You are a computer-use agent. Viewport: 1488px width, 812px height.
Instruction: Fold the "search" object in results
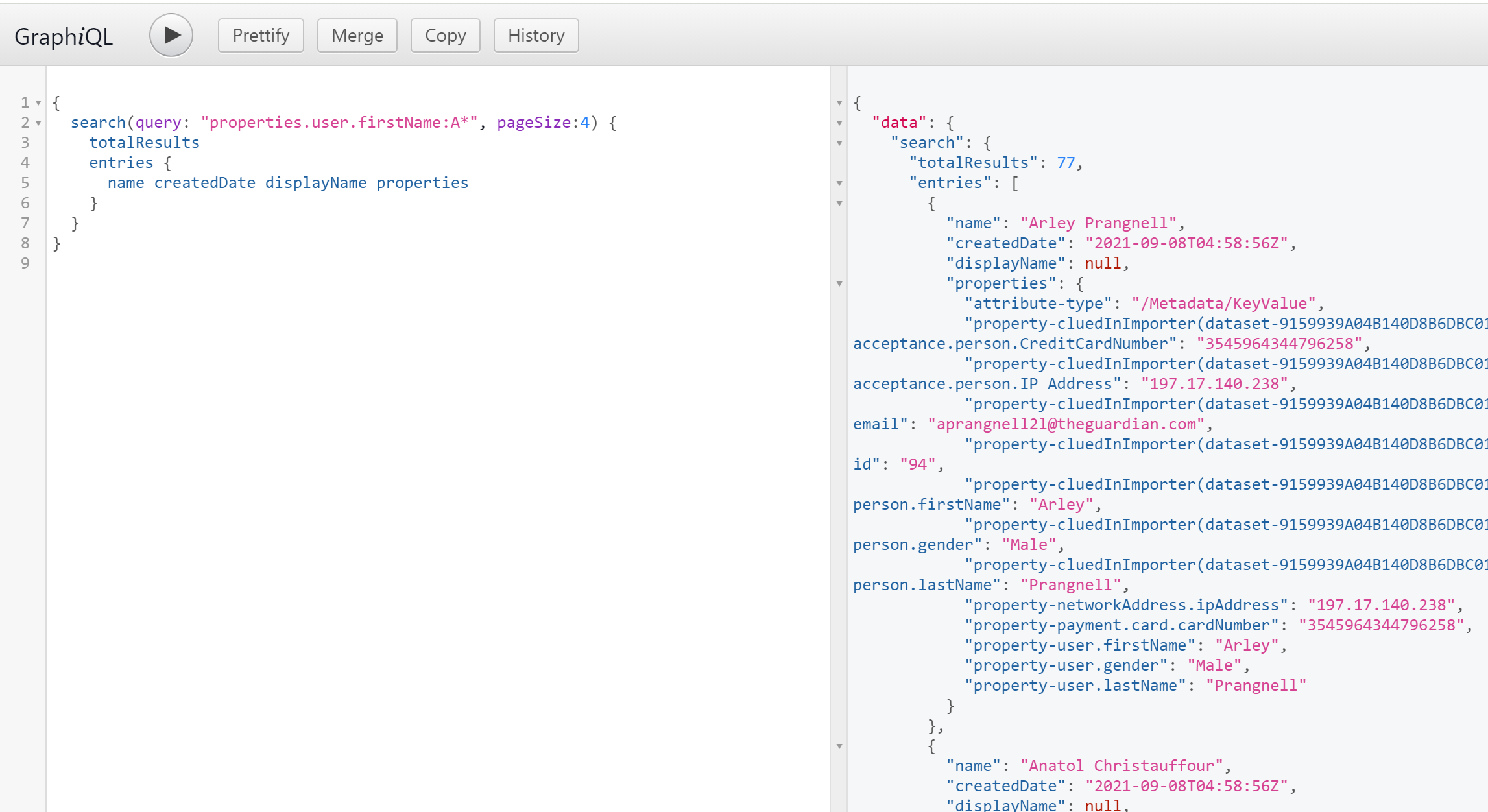pos(839,143)
